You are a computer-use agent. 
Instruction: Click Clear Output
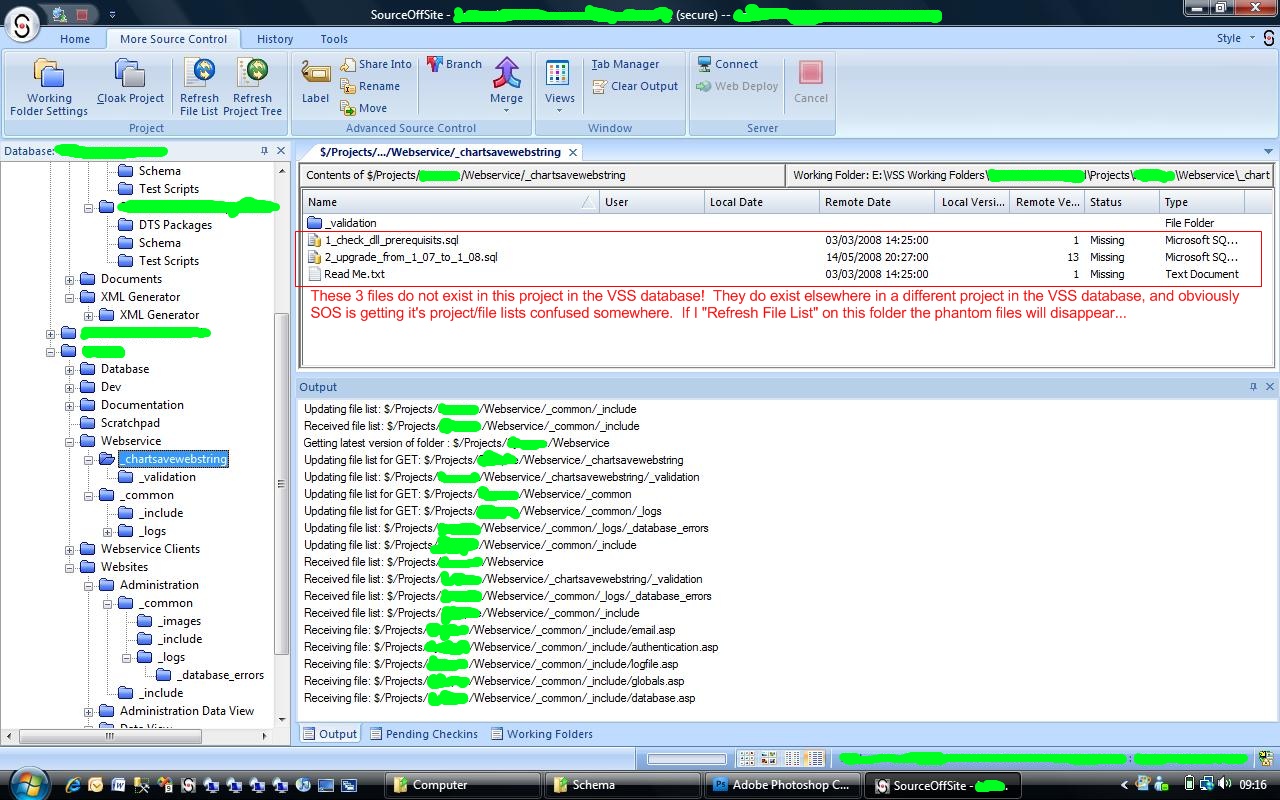(x=636, y=86)
